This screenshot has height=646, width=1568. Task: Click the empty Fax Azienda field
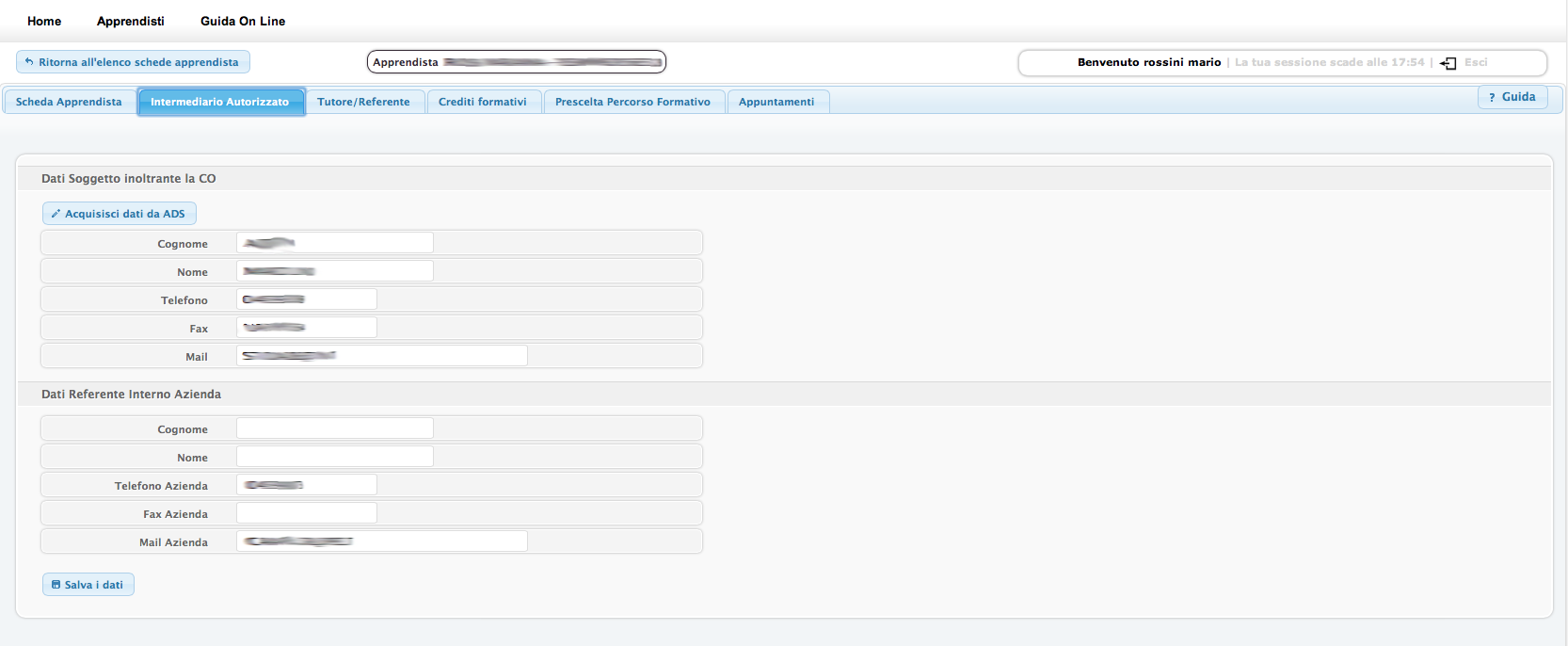click(306, 513)
